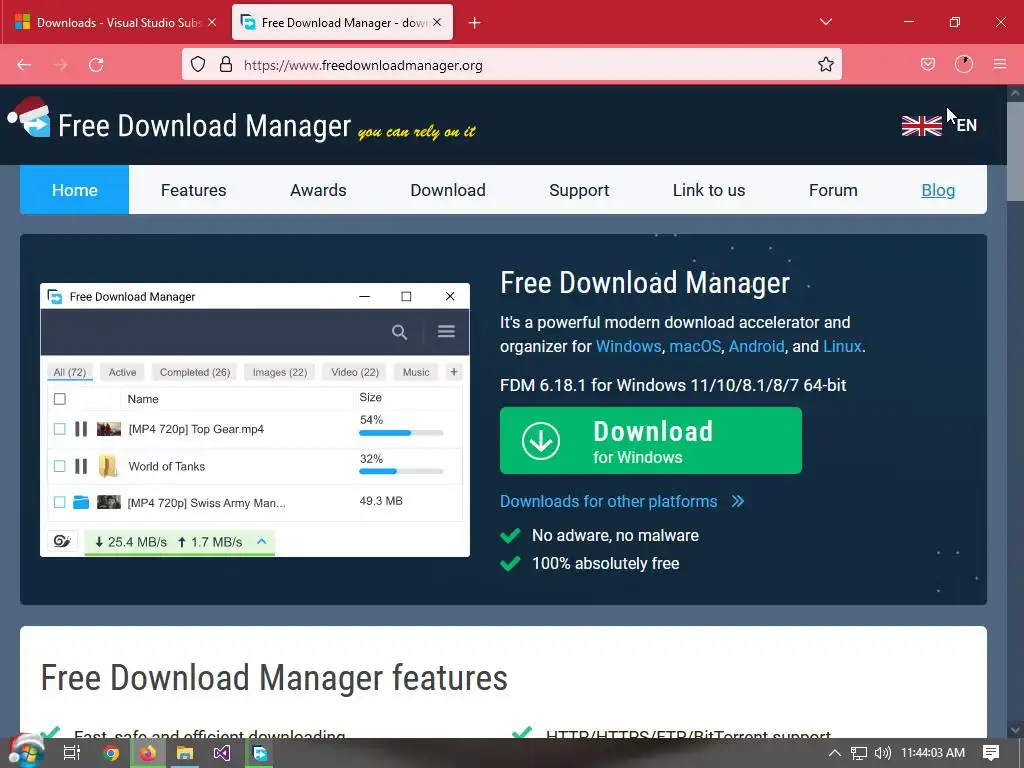The height and width of the screenshot is (768, 1024).
Task: Open the Blog link
Action: (938, 190)
